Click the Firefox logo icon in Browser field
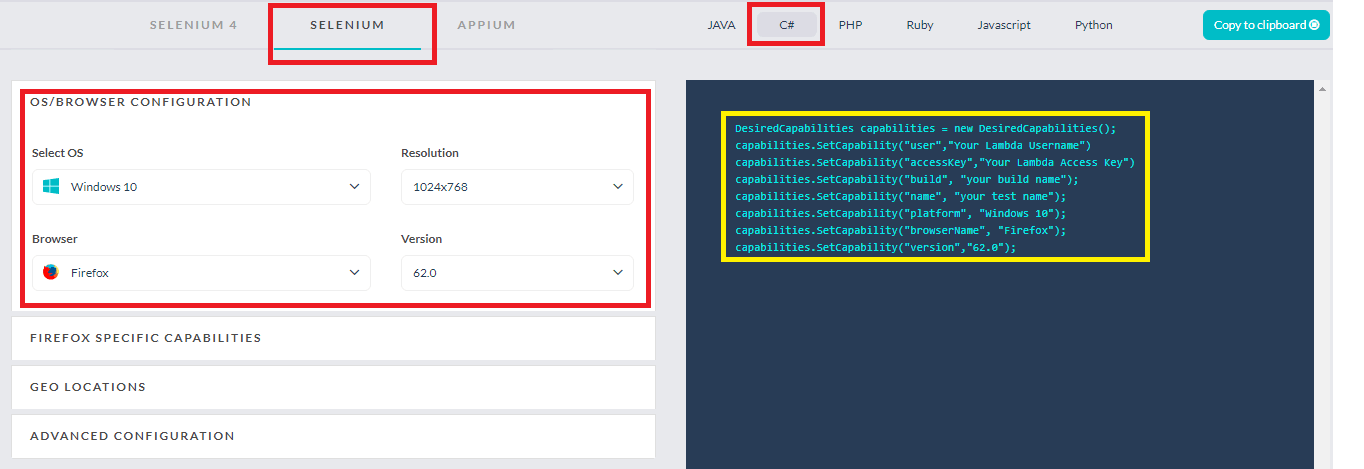 (51, 272)
